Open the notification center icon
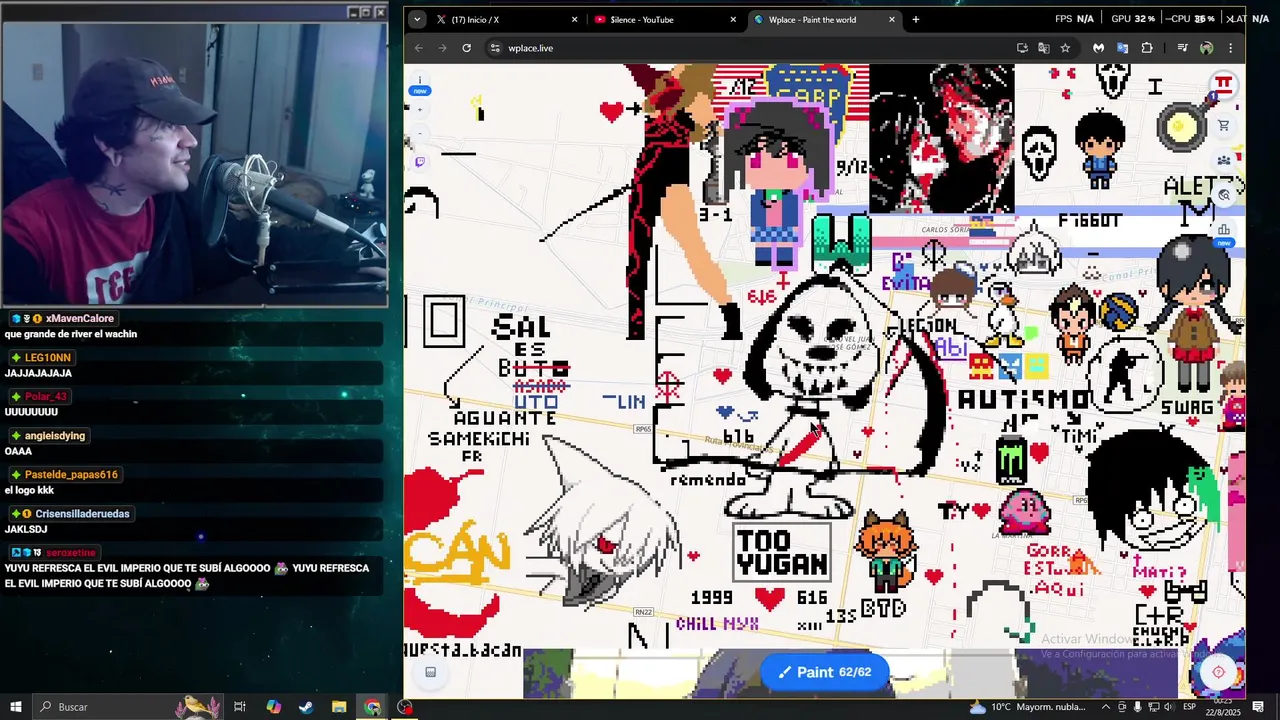Viewport: 1280px width, 720px height. point(1258,707)
